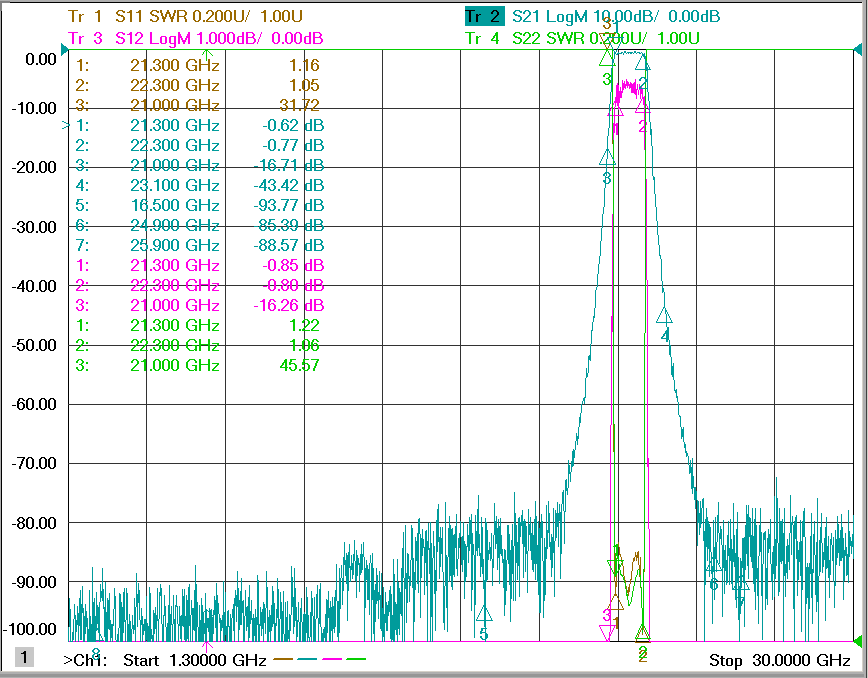Select the Tr 1 S11 SWR trace label
The width and height of the screenshot is (868, 678).
click(185, 17)
